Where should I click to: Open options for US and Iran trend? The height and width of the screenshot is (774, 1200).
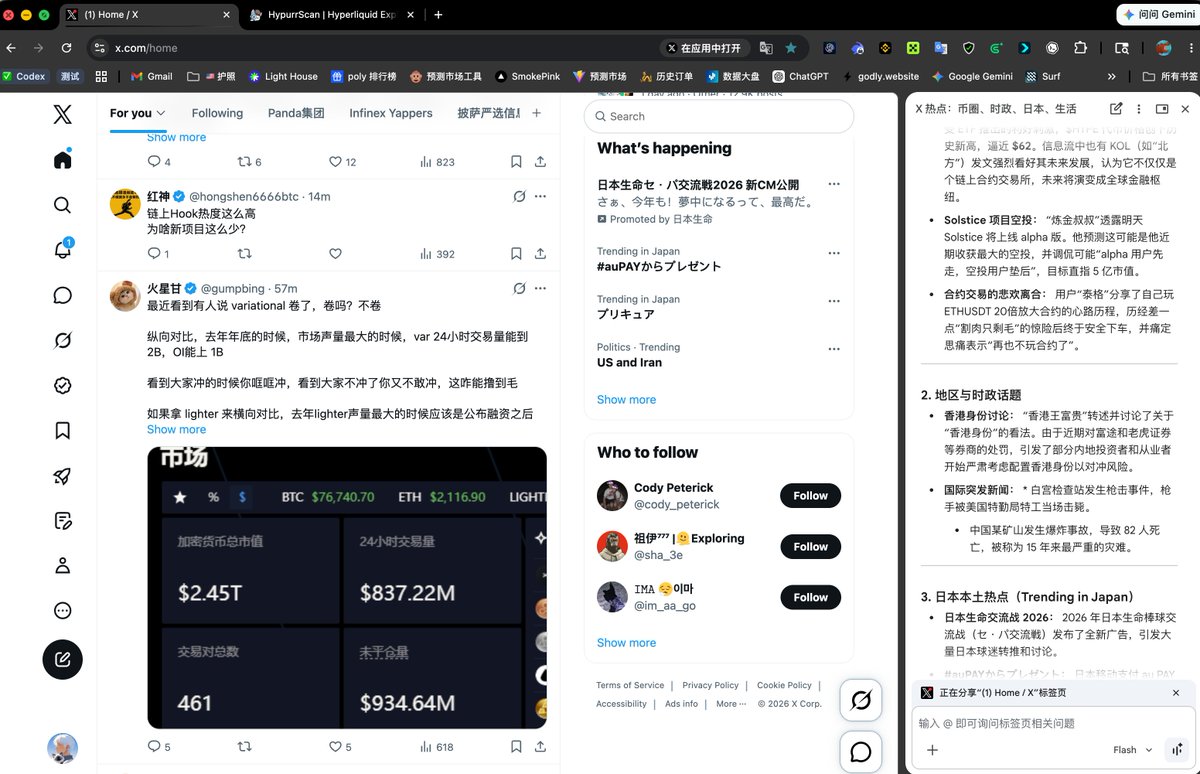pos(834,349)
